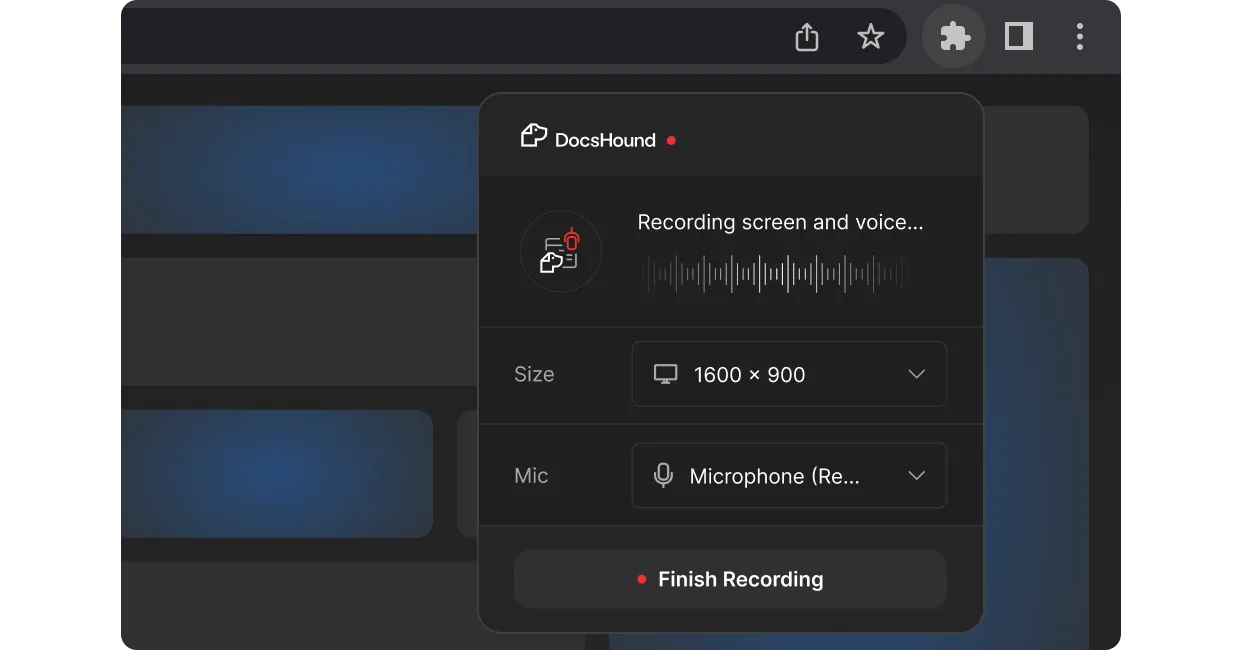Click the share page icon in browser toolbar
This screenshot has width=1240, height=650.
pyautogui.click(x=806, y=38)
